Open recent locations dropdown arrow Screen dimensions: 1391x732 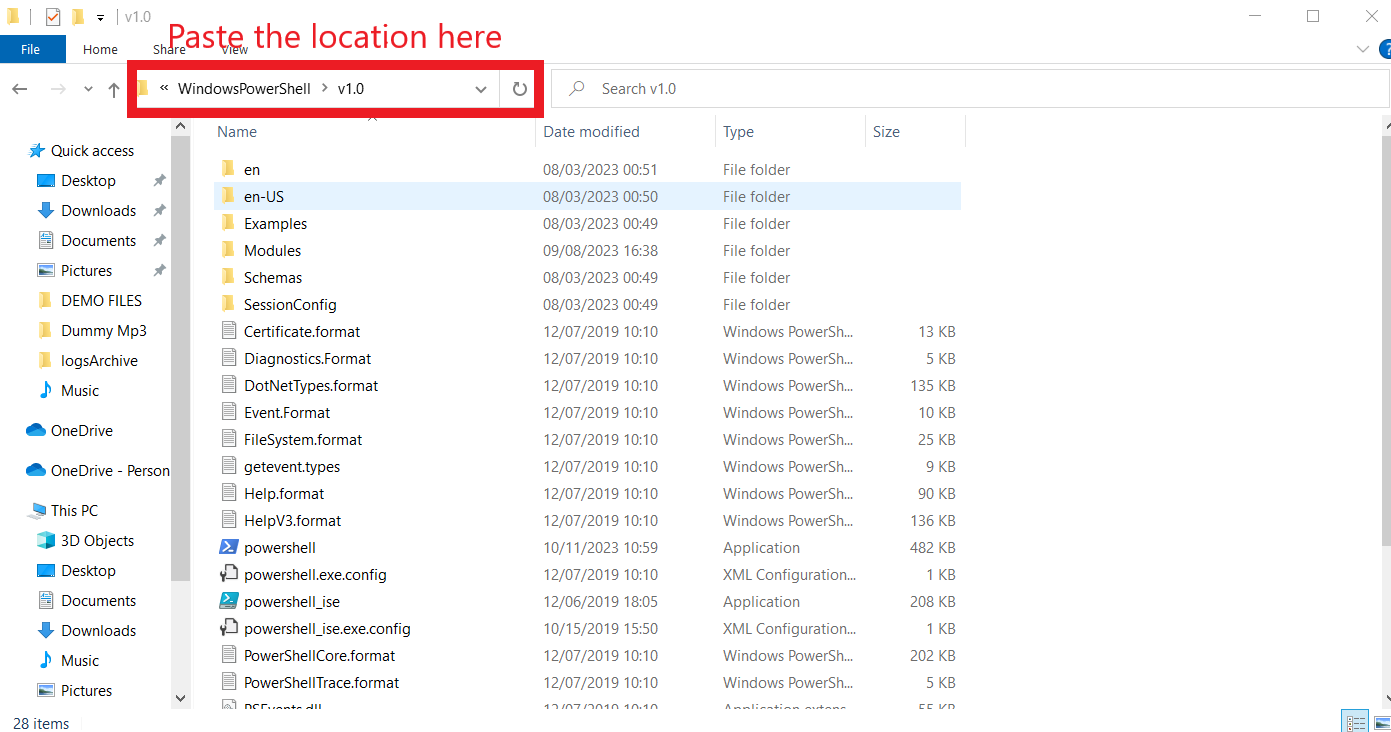88,89
